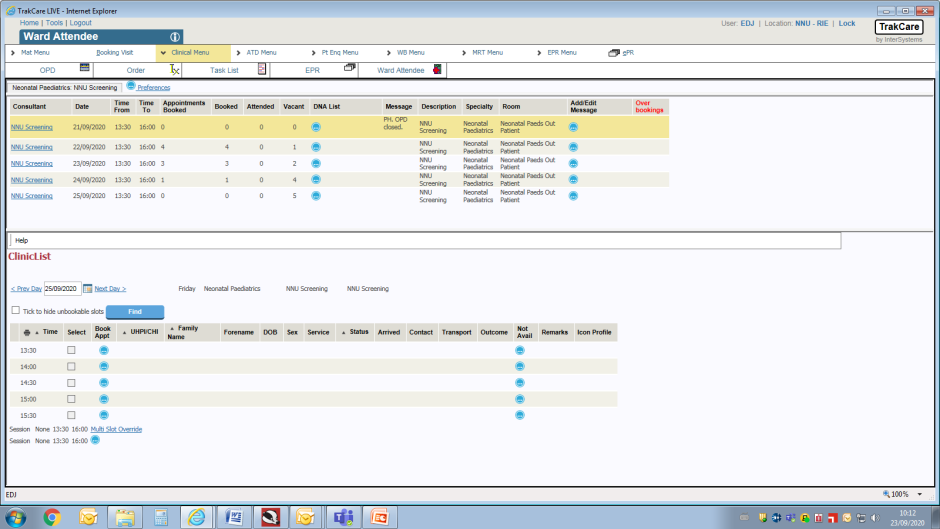This screenshot has height=529, width=940.
Task: Click the Order toolbar icon
Action: (174, 70)
